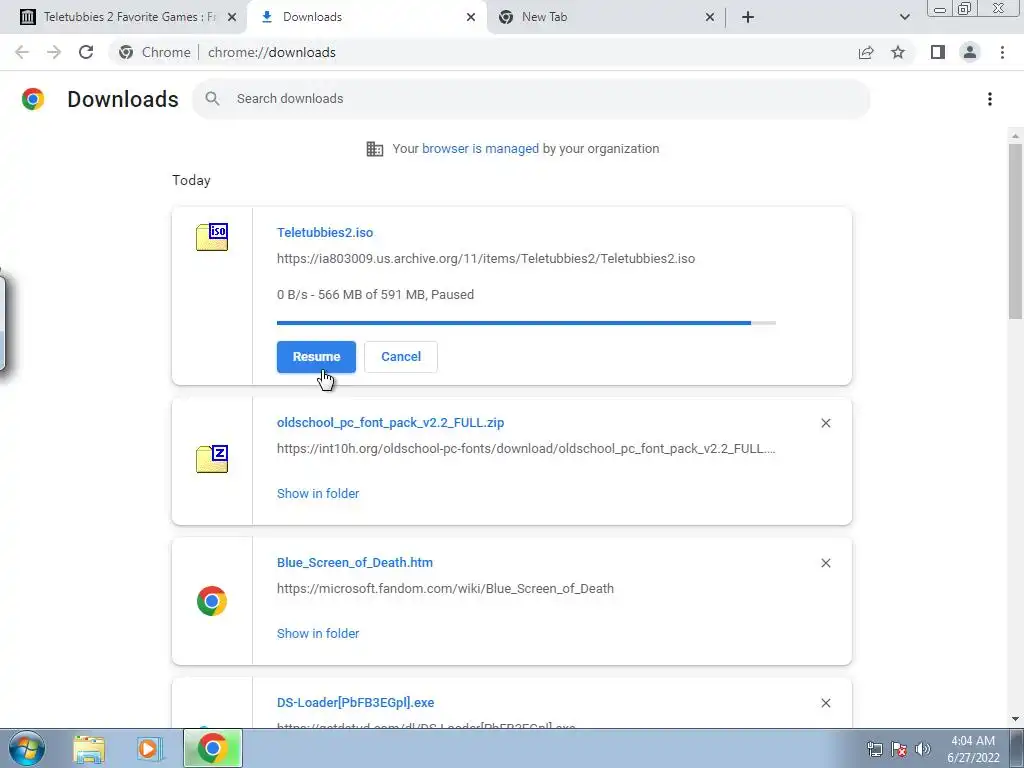The height and width of the screenshot is (768, 1024).
Task: Bookmark this page with the star icon
Action: click(x=898, y=52)
